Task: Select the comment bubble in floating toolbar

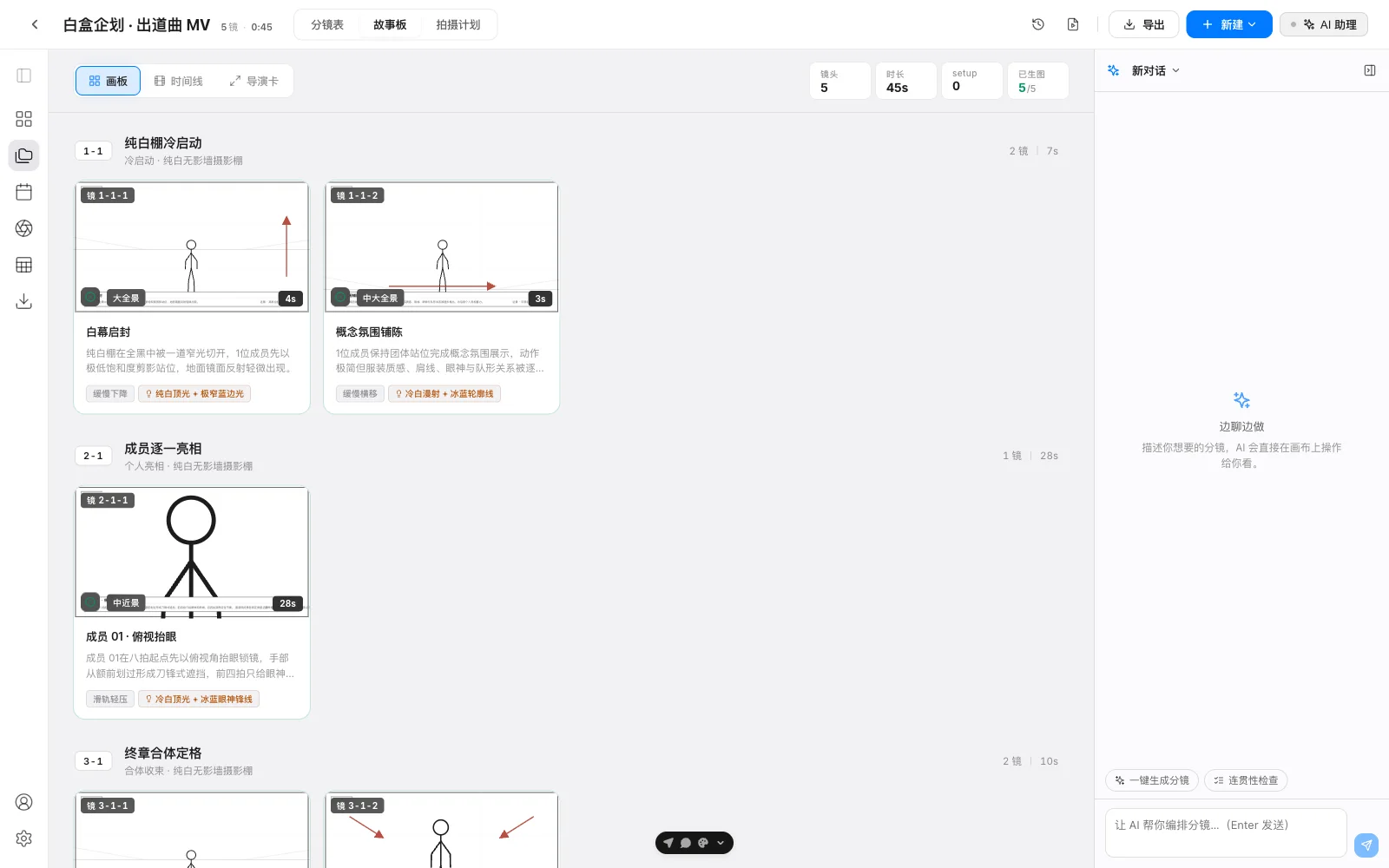Action: click(686, 843)
